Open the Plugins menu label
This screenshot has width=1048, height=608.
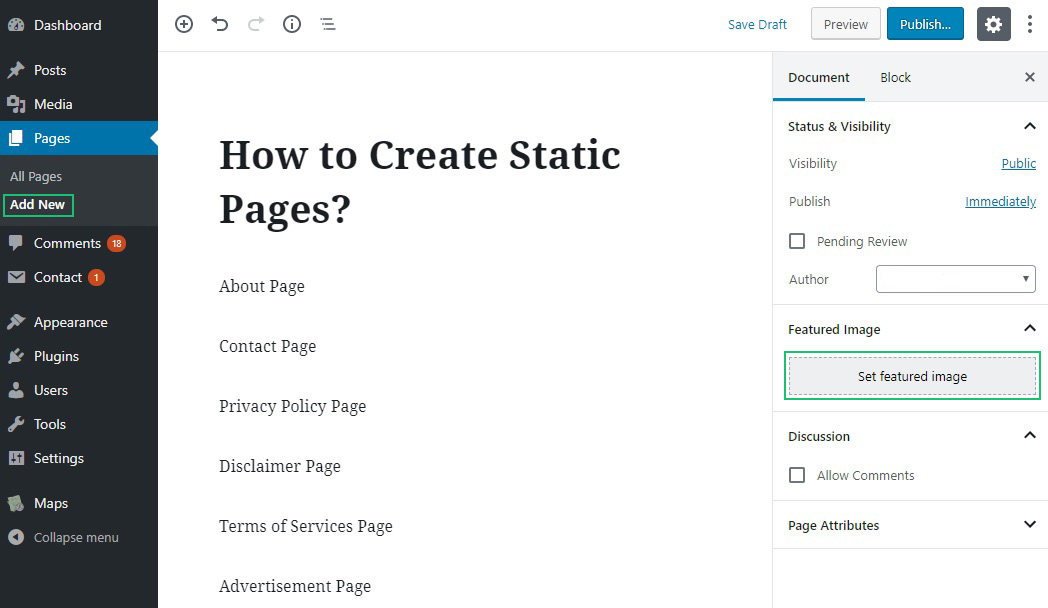coord(56,356)
